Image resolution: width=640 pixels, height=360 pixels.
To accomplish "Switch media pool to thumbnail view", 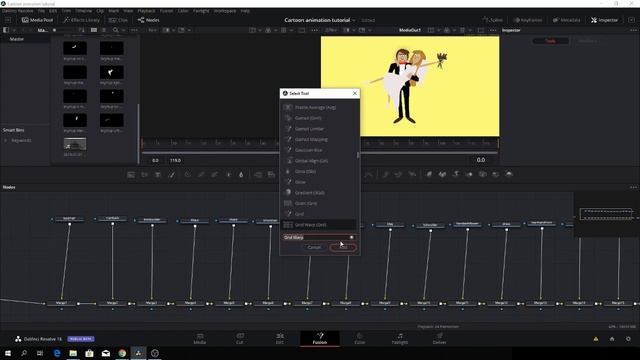I will pos(94,30).
